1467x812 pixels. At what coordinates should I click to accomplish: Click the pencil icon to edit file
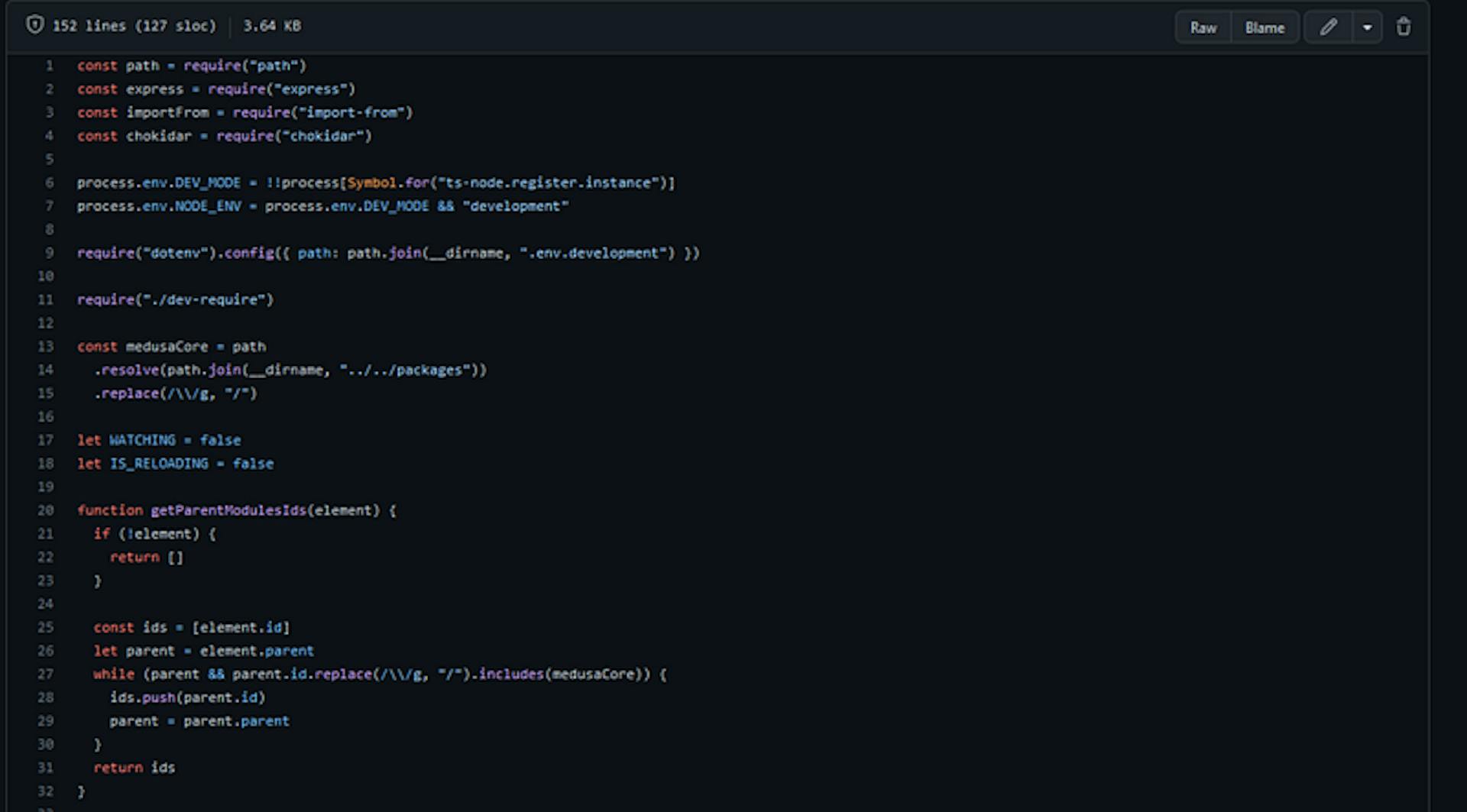coord(1328,27)
